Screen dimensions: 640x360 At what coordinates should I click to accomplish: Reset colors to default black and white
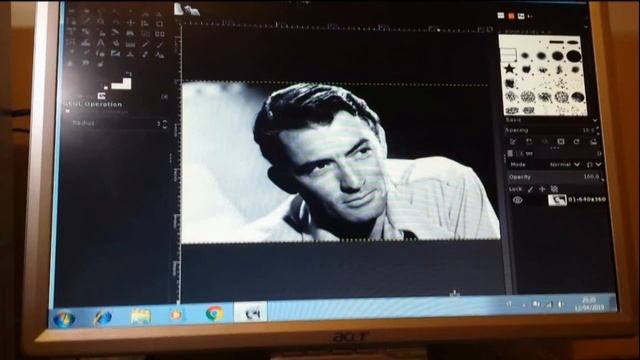[106, 87]
